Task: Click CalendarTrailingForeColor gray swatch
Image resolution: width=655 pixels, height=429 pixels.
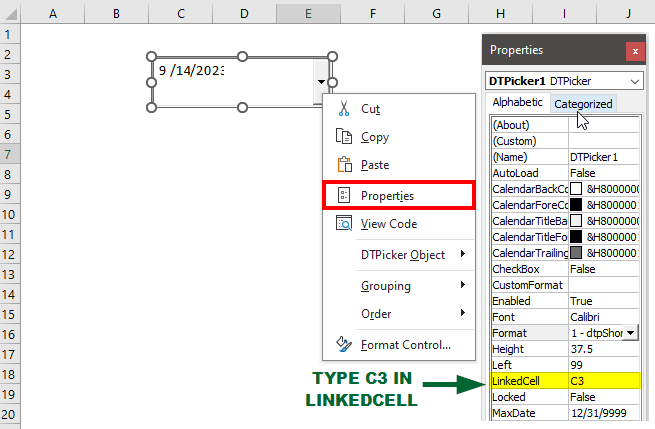Action: click(576, 253)
